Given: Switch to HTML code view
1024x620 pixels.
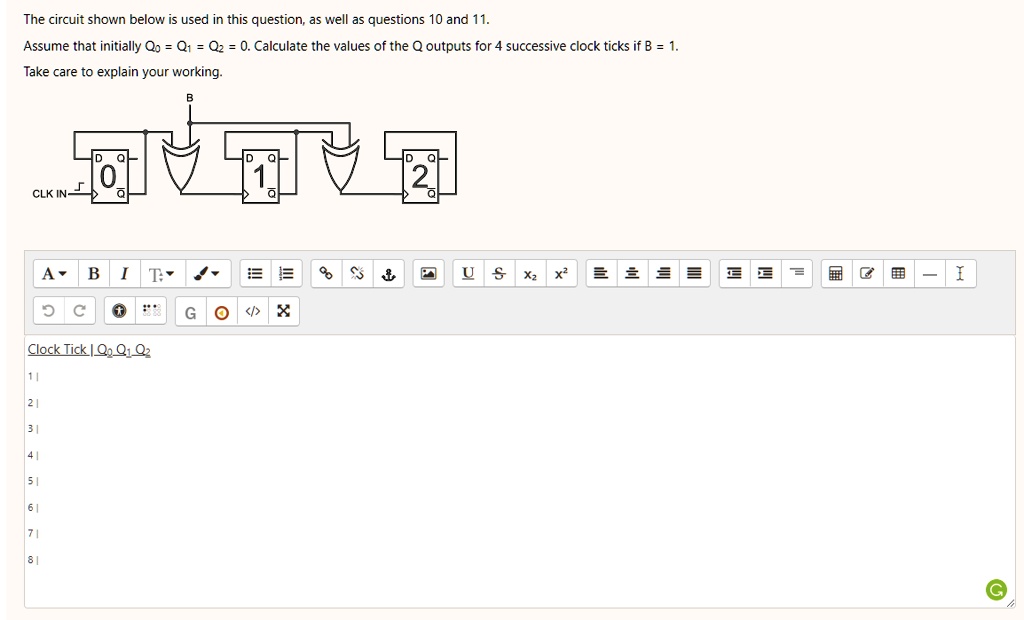Looking at the screenshot, I should tap(251, 311).
